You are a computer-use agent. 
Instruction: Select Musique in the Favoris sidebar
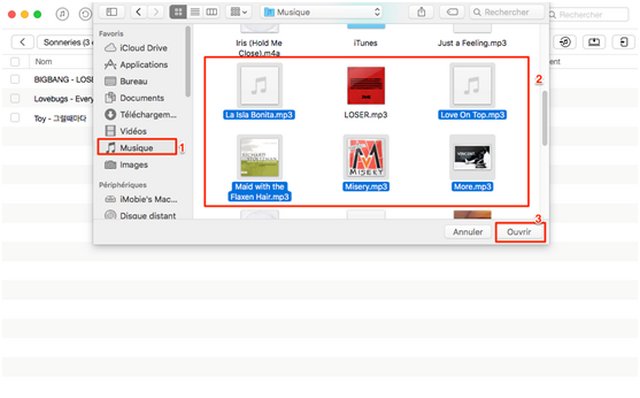point(137,147)
